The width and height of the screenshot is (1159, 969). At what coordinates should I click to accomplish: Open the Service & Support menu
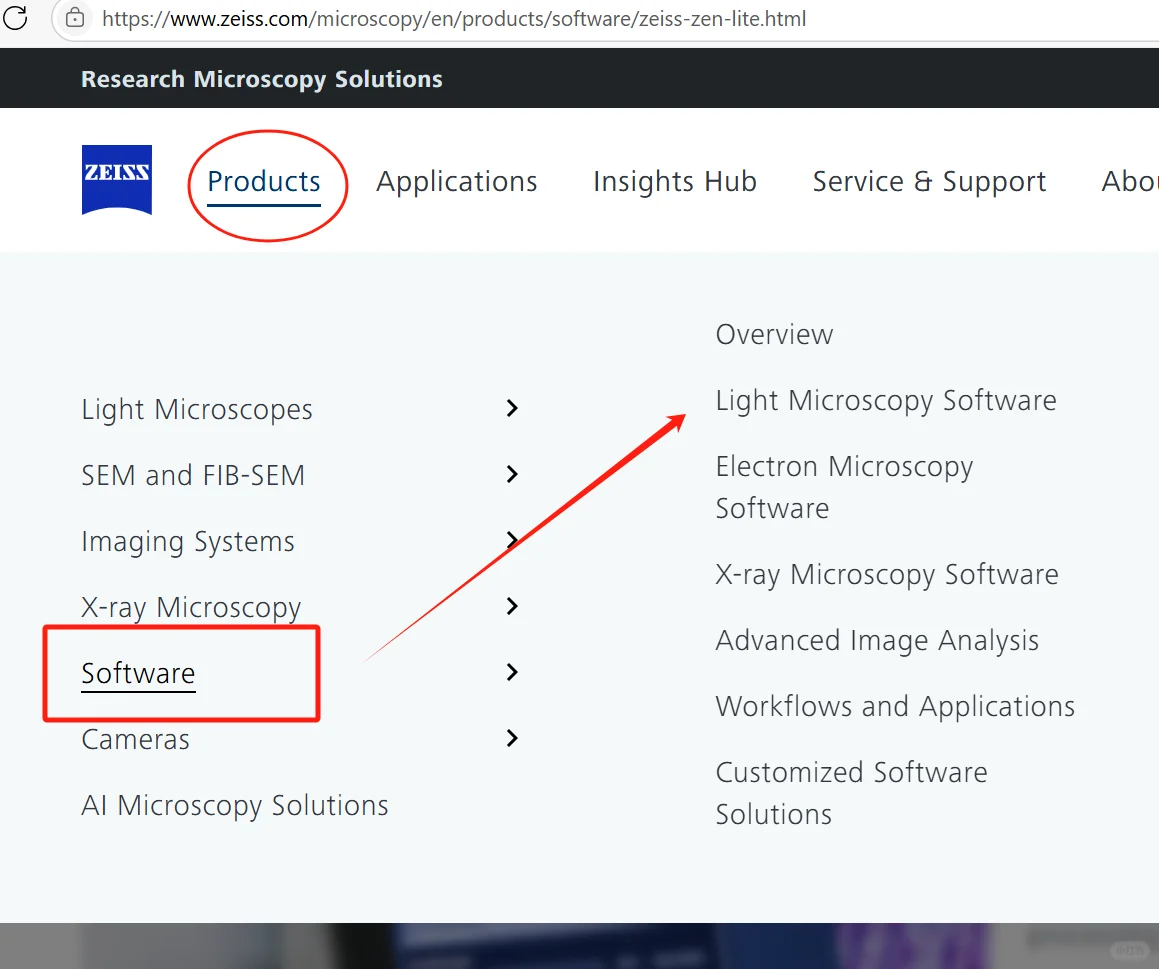pos(929,182)
